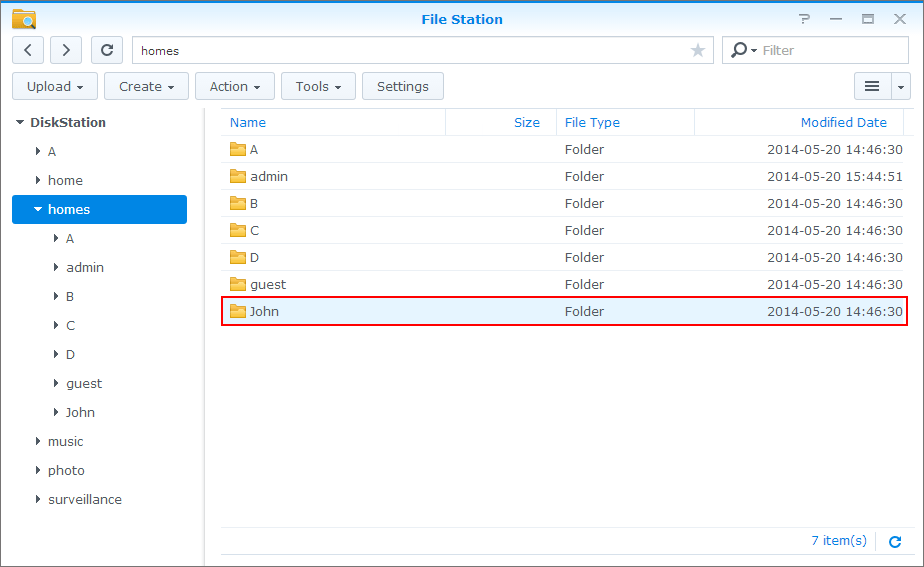
Task: Collapse the DiskStation tree root
Action: pos(19,122)
